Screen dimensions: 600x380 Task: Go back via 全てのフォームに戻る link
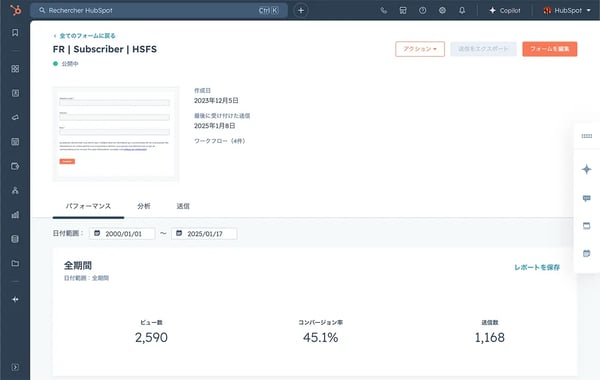pyautogui.click(x=85, y=36)
